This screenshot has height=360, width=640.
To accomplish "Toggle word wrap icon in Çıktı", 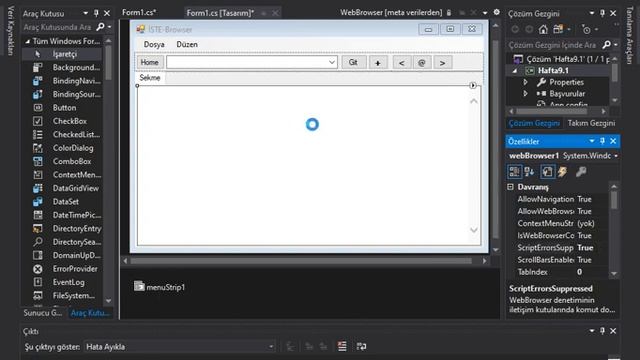I will click(361, 347).
